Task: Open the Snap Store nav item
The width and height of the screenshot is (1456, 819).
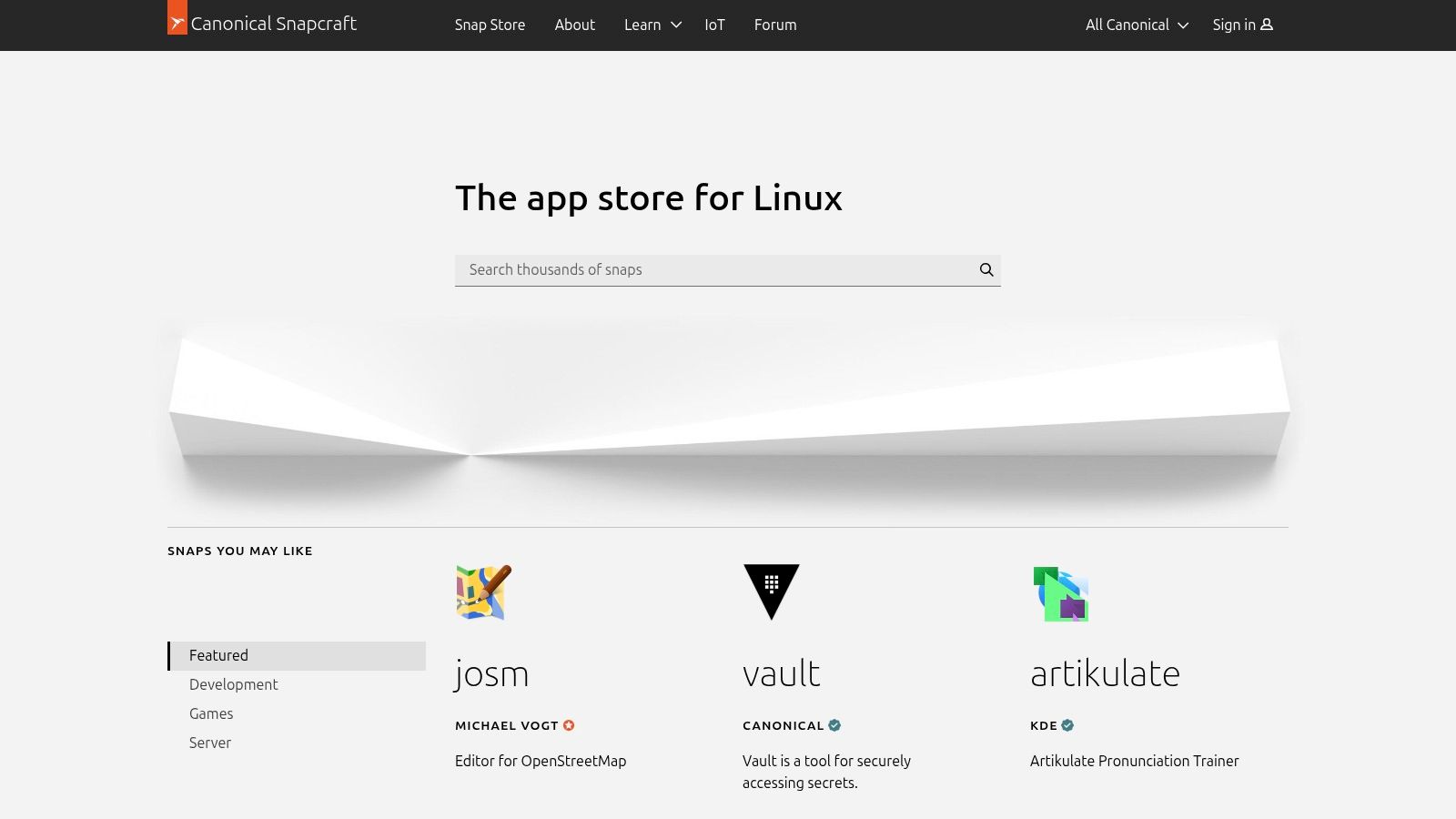Action: (x=490, y=25)
